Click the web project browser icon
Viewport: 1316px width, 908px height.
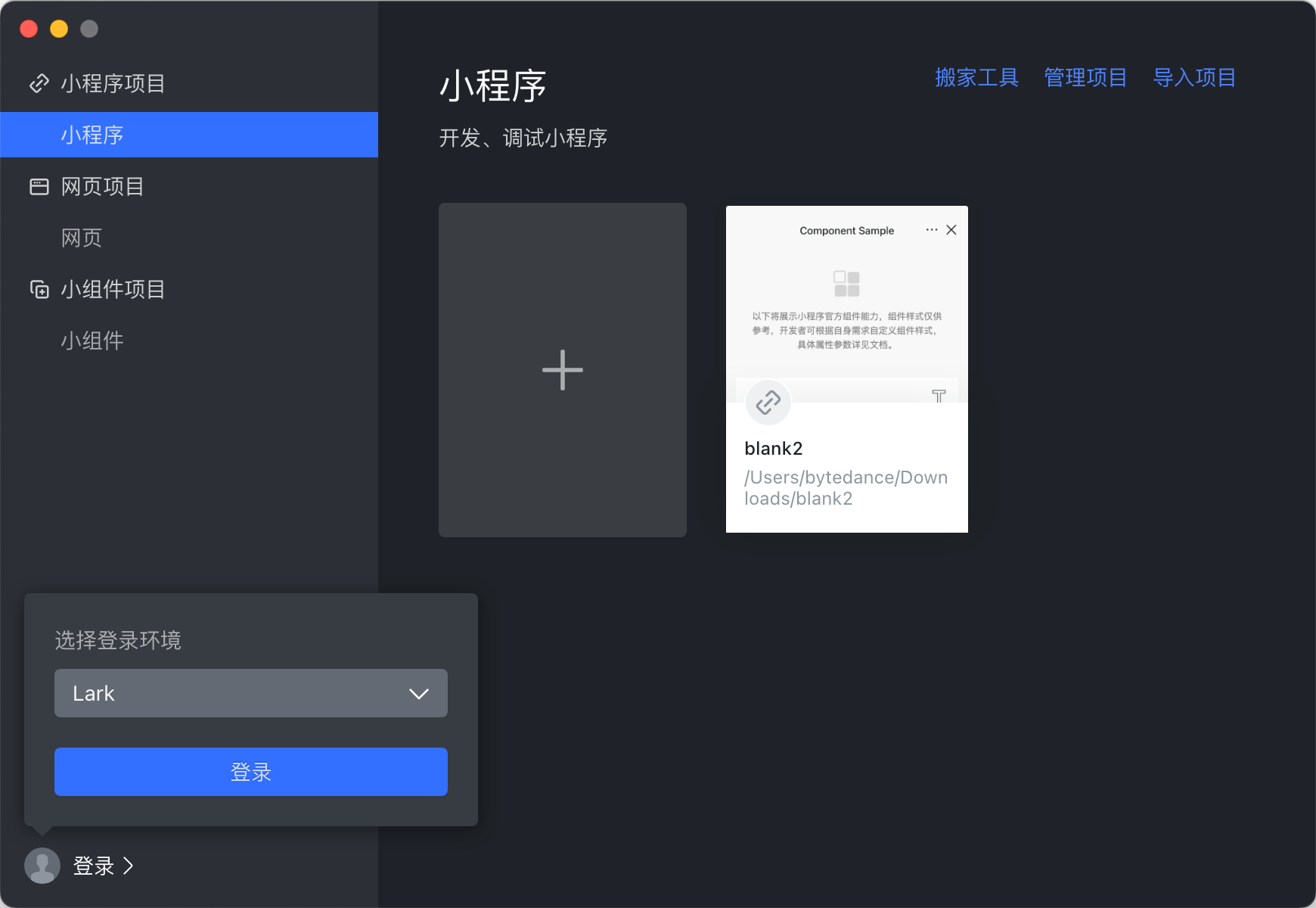coord(39,186)
